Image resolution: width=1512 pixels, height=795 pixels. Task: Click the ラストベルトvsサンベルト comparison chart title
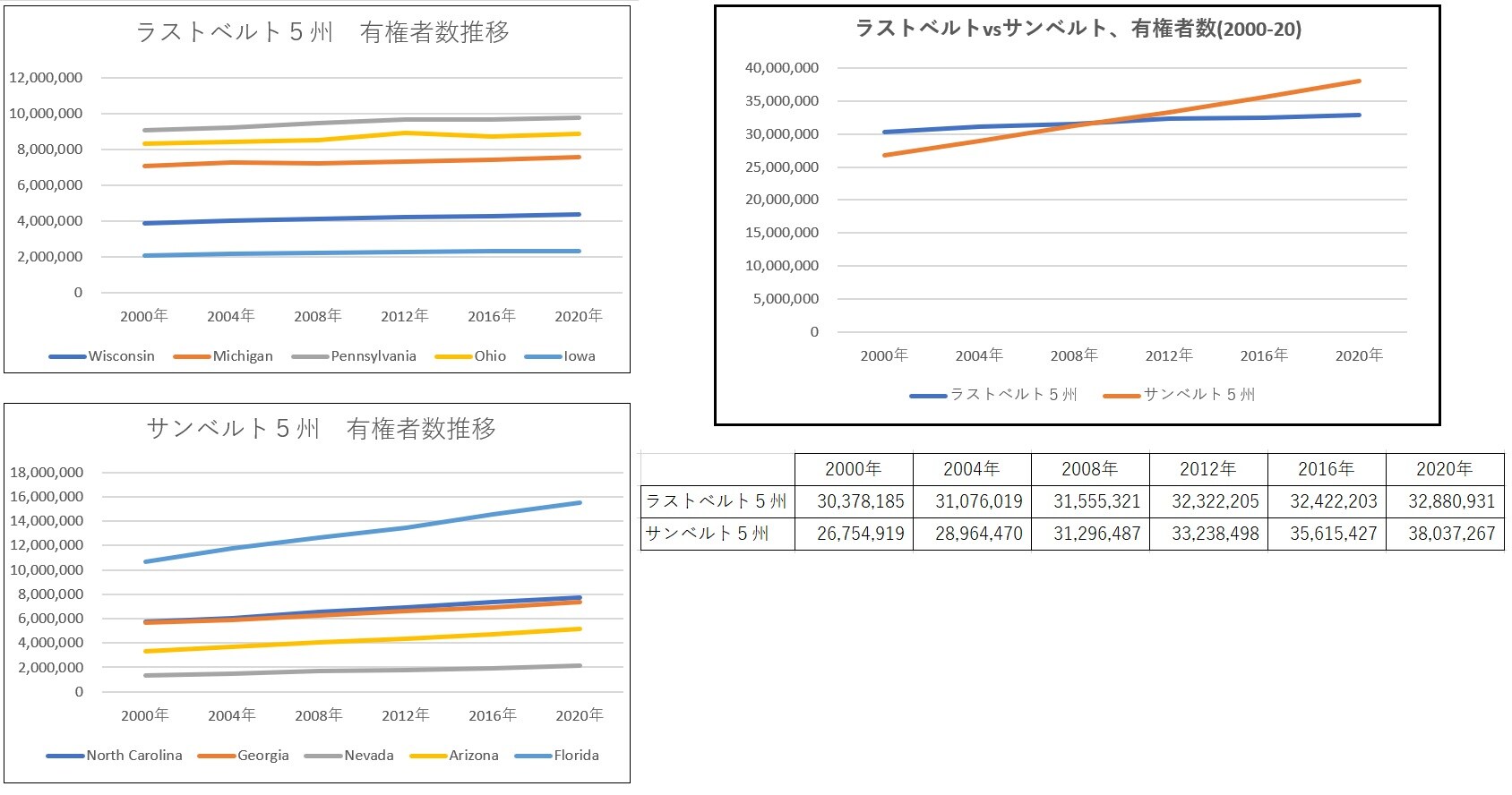1078,30
